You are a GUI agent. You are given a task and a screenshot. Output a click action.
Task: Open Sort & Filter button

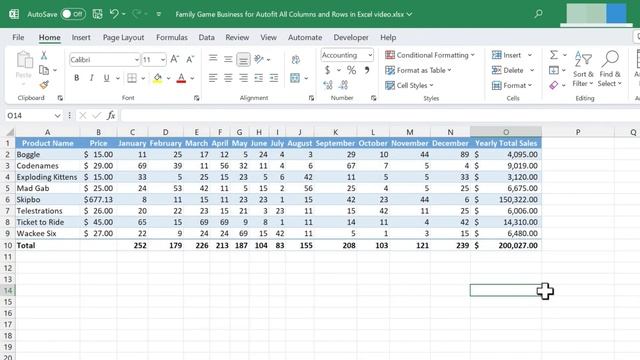coord(583,69)
